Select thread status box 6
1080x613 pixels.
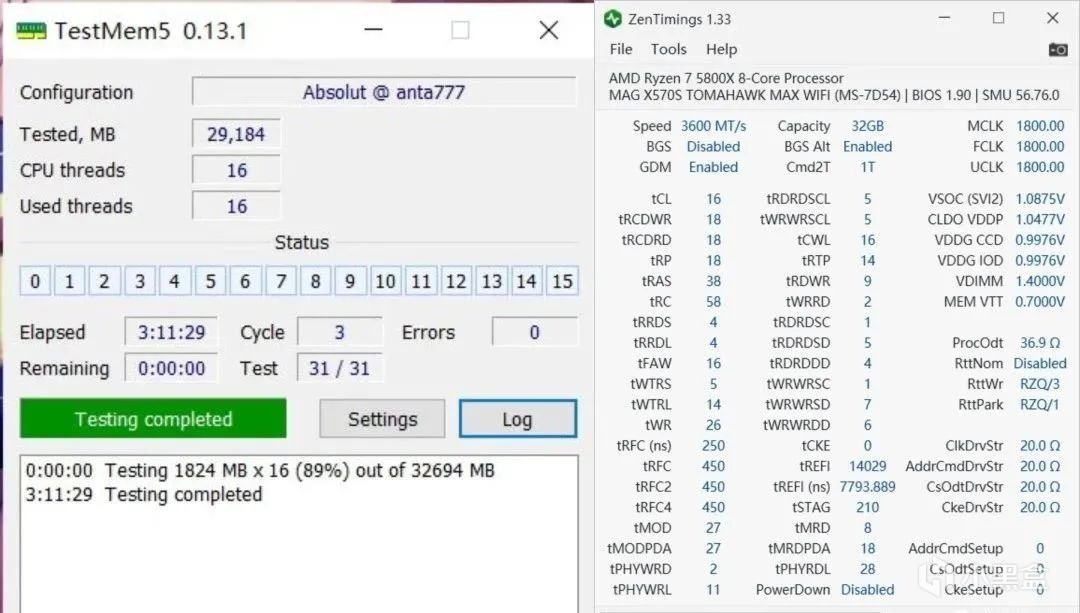click(245, 281)
